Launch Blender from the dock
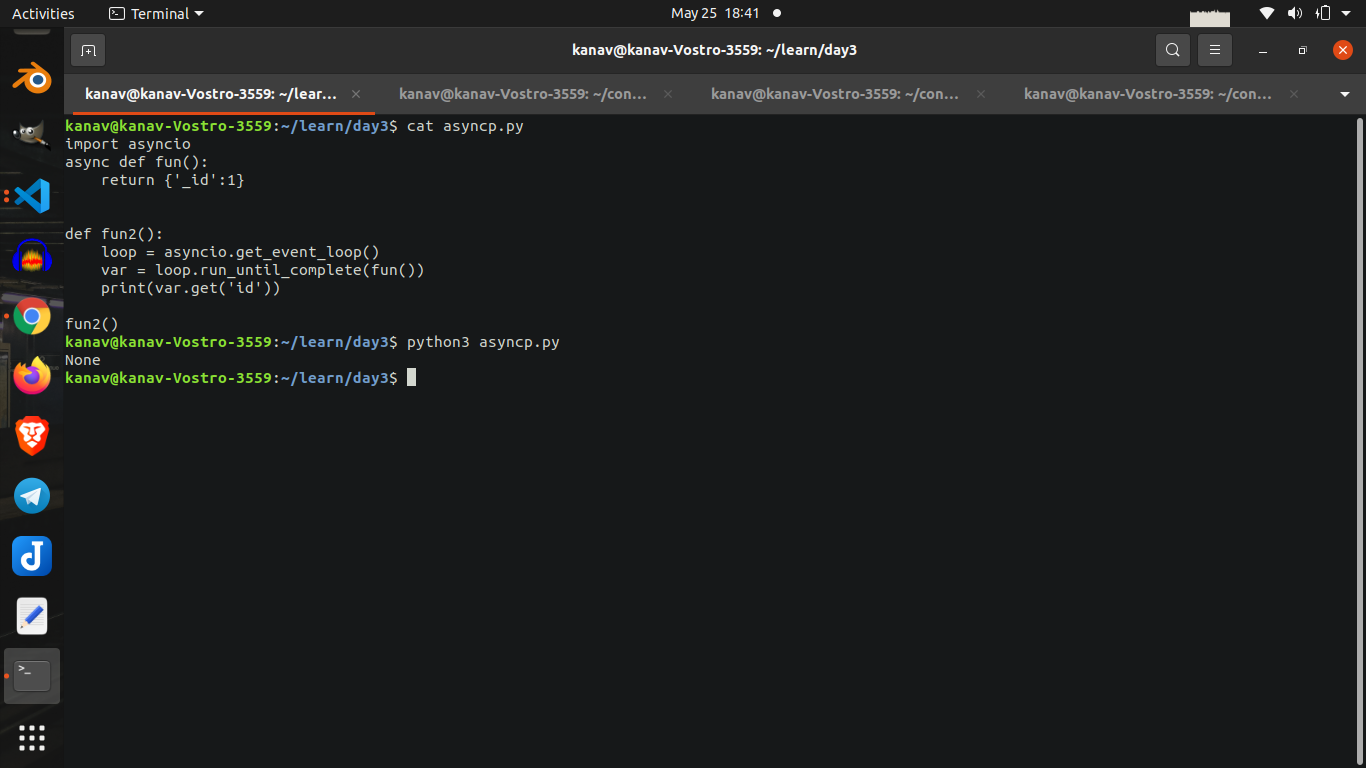 (32, 76)
